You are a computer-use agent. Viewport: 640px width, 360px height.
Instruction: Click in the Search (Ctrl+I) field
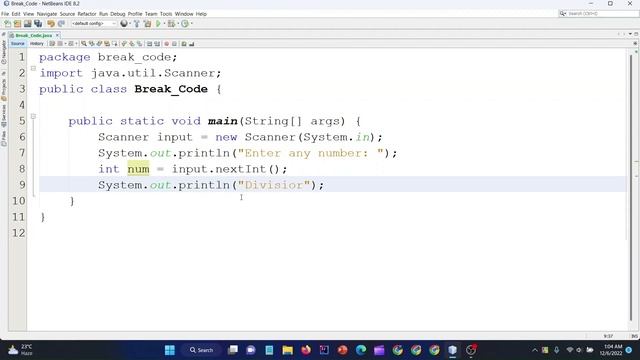click(598, 13)
